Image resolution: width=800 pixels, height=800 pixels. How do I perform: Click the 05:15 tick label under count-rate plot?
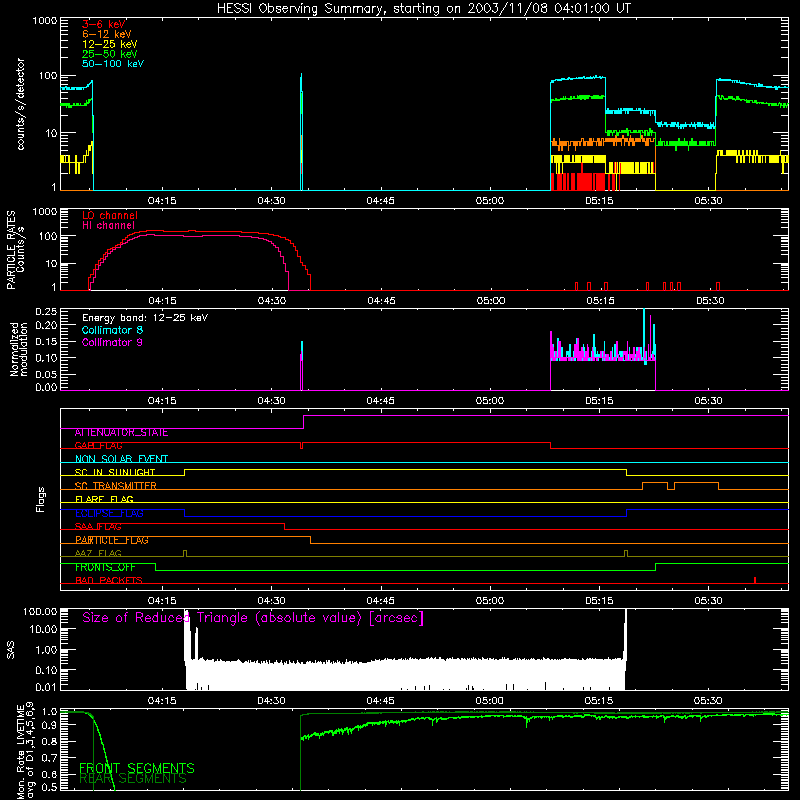(599, 201)
